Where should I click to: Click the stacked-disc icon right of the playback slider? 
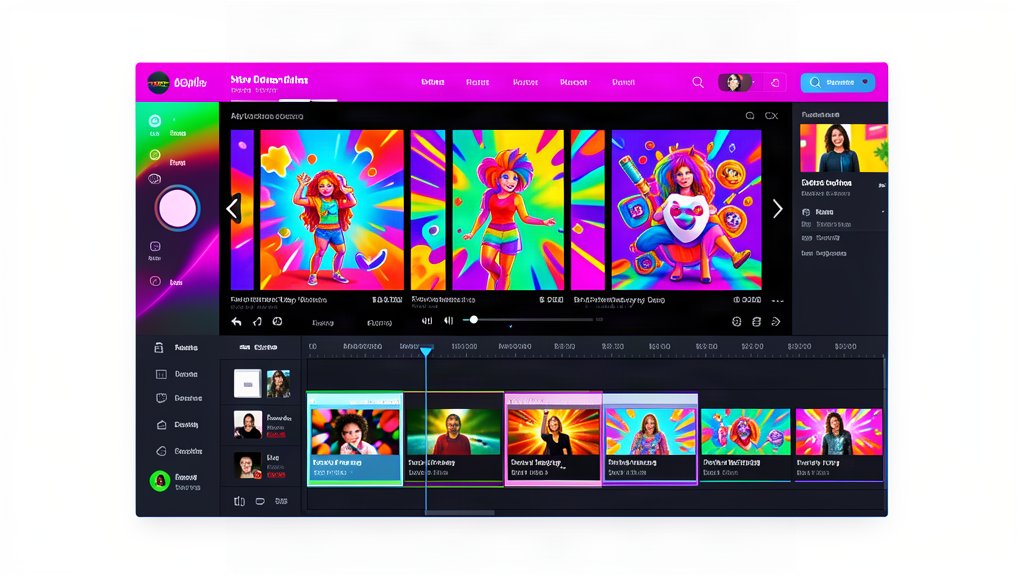[756, 321]
